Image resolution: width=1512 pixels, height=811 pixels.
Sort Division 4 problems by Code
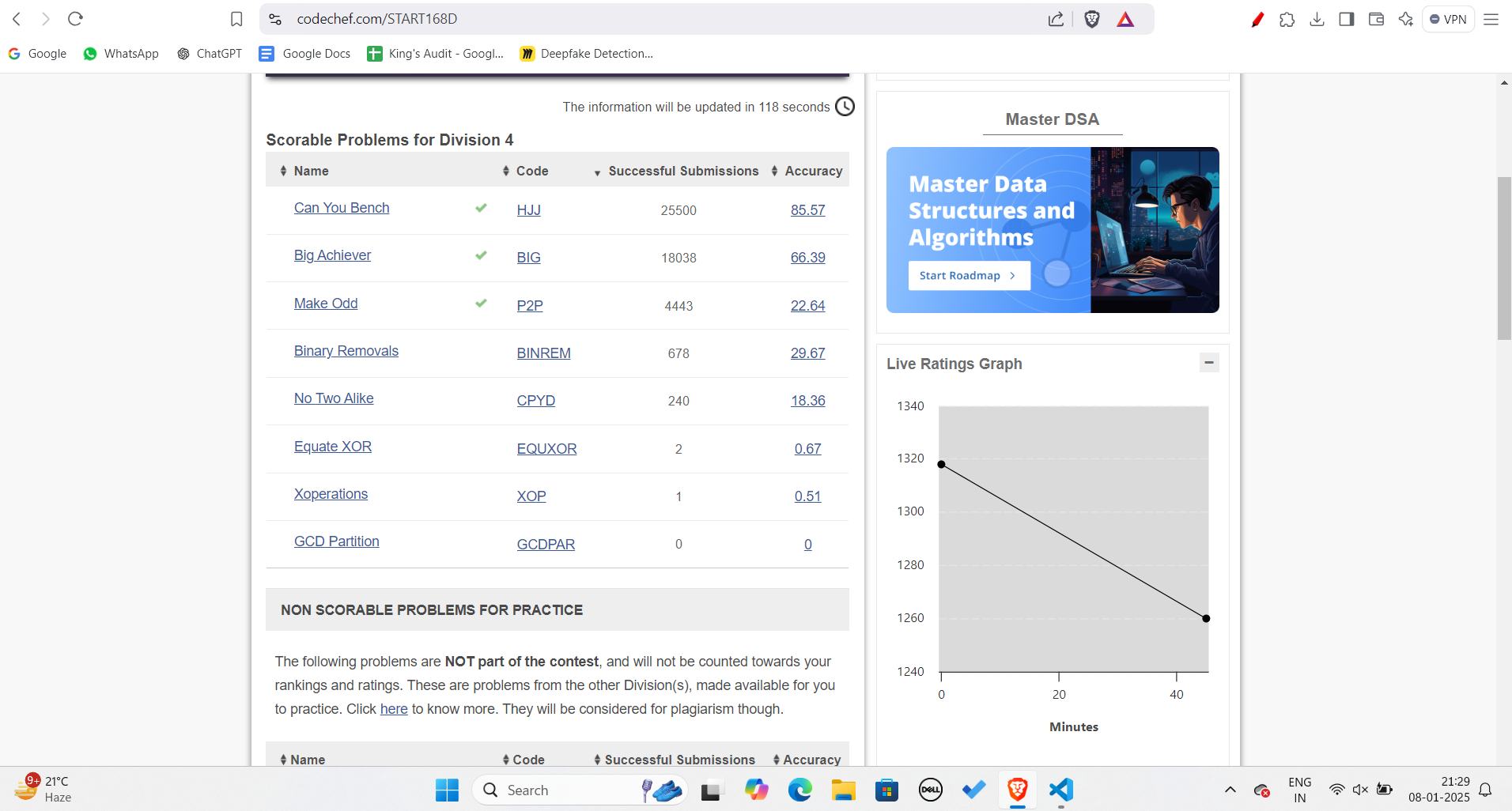click(x=525, y=171)
